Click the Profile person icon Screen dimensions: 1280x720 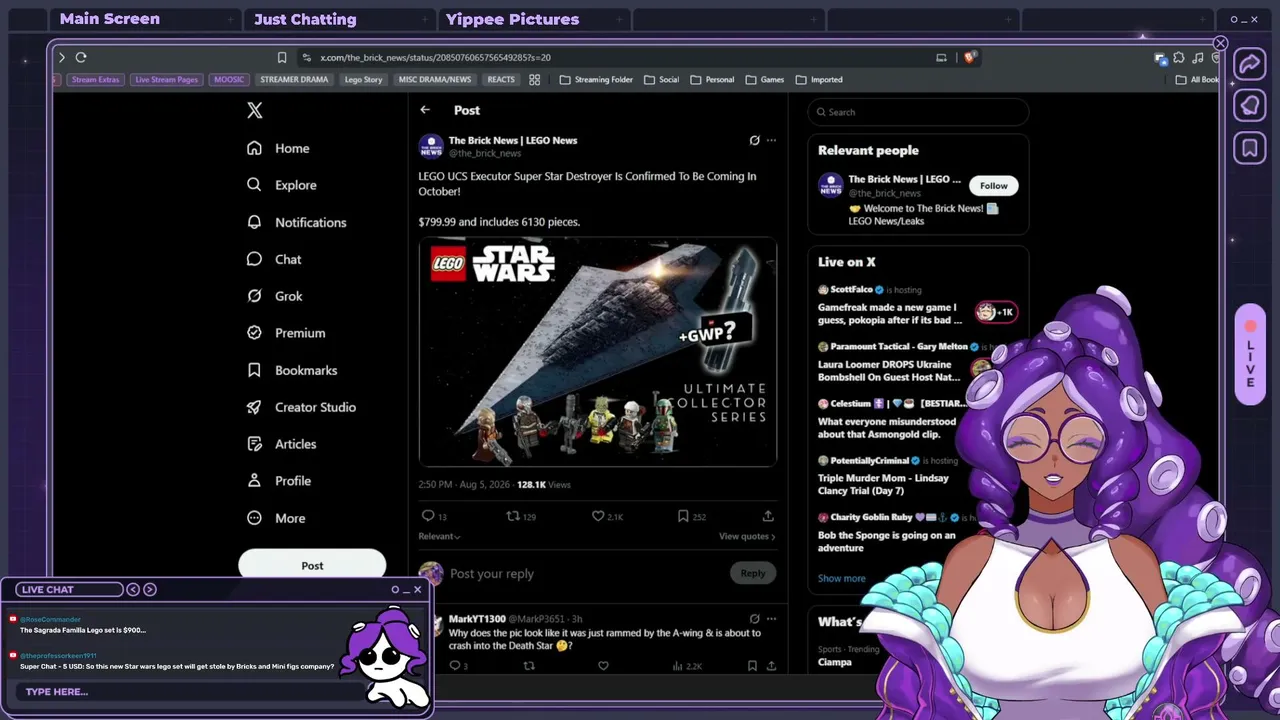pos(254,481)
